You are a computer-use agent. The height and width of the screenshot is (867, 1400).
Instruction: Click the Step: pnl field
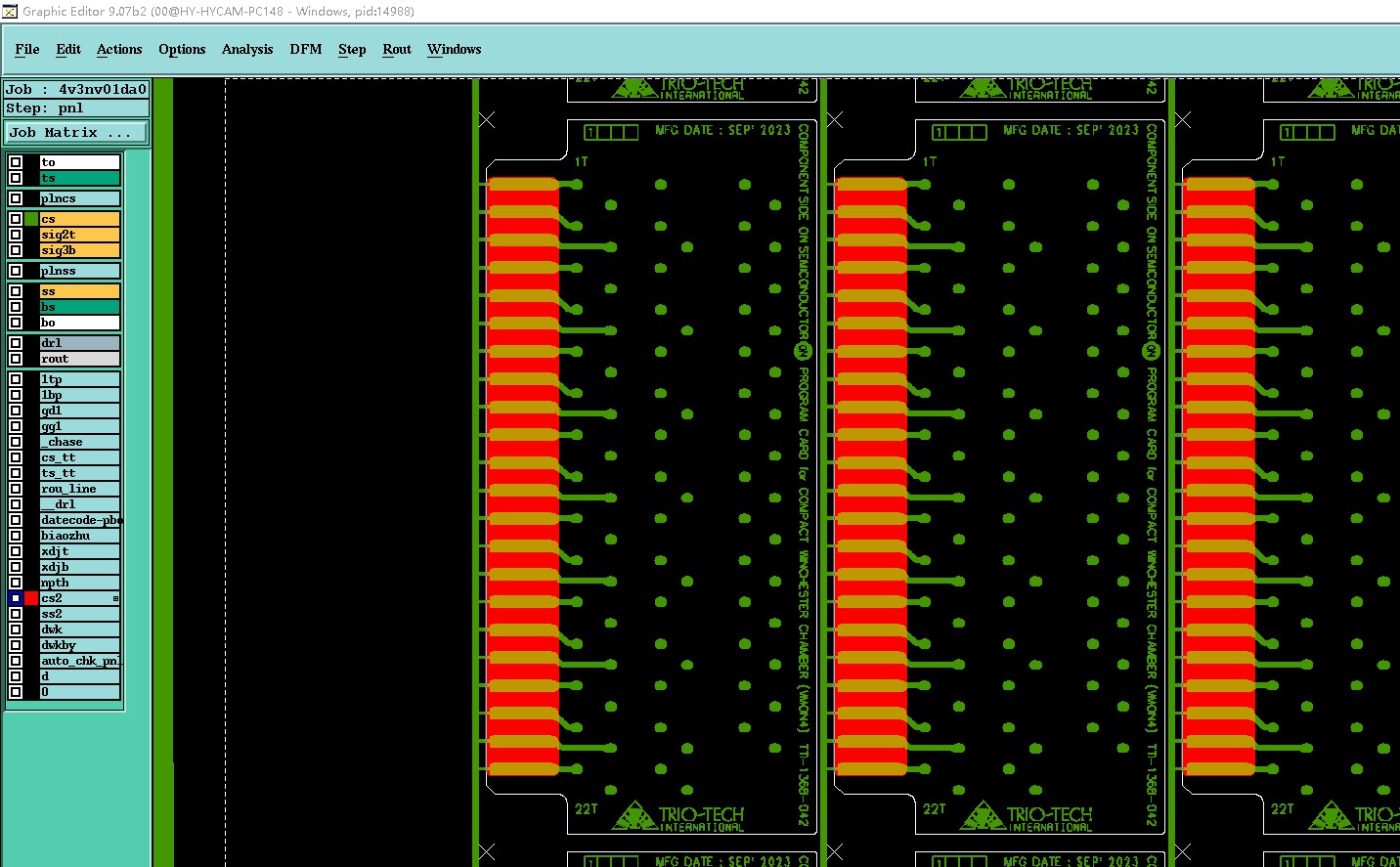pyautogui.click(x=77, y=108)
